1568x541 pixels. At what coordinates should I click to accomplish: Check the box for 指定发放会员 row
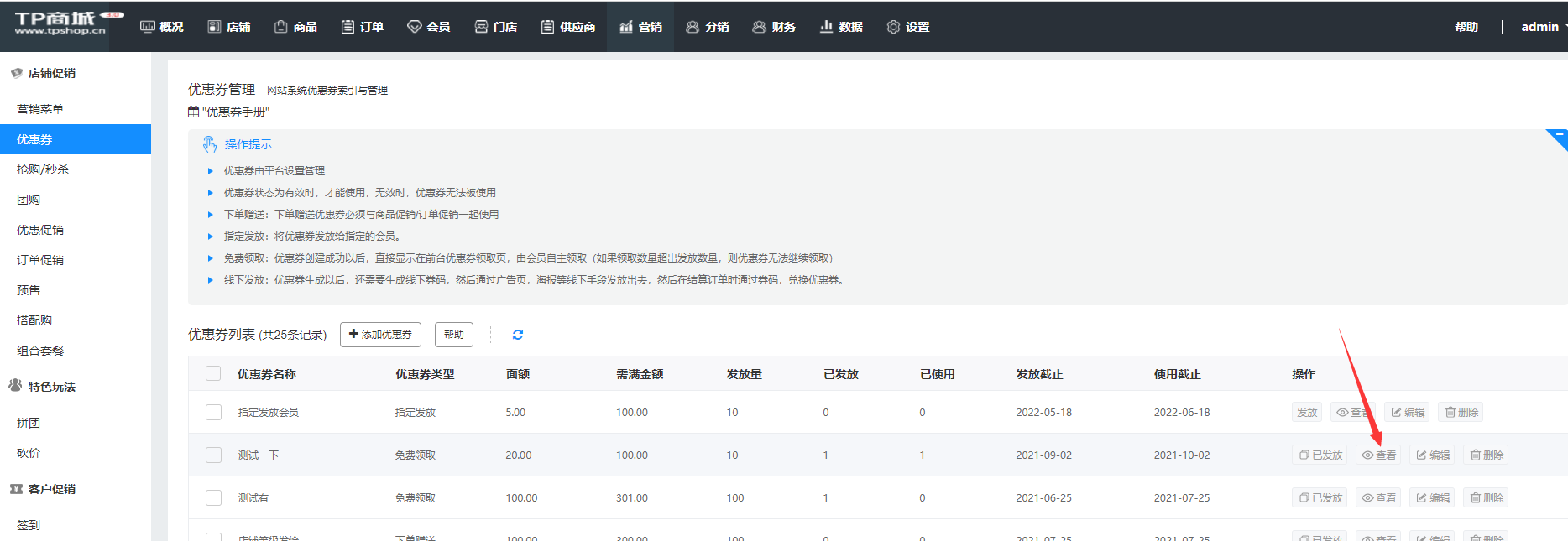(x=213, y=413)
